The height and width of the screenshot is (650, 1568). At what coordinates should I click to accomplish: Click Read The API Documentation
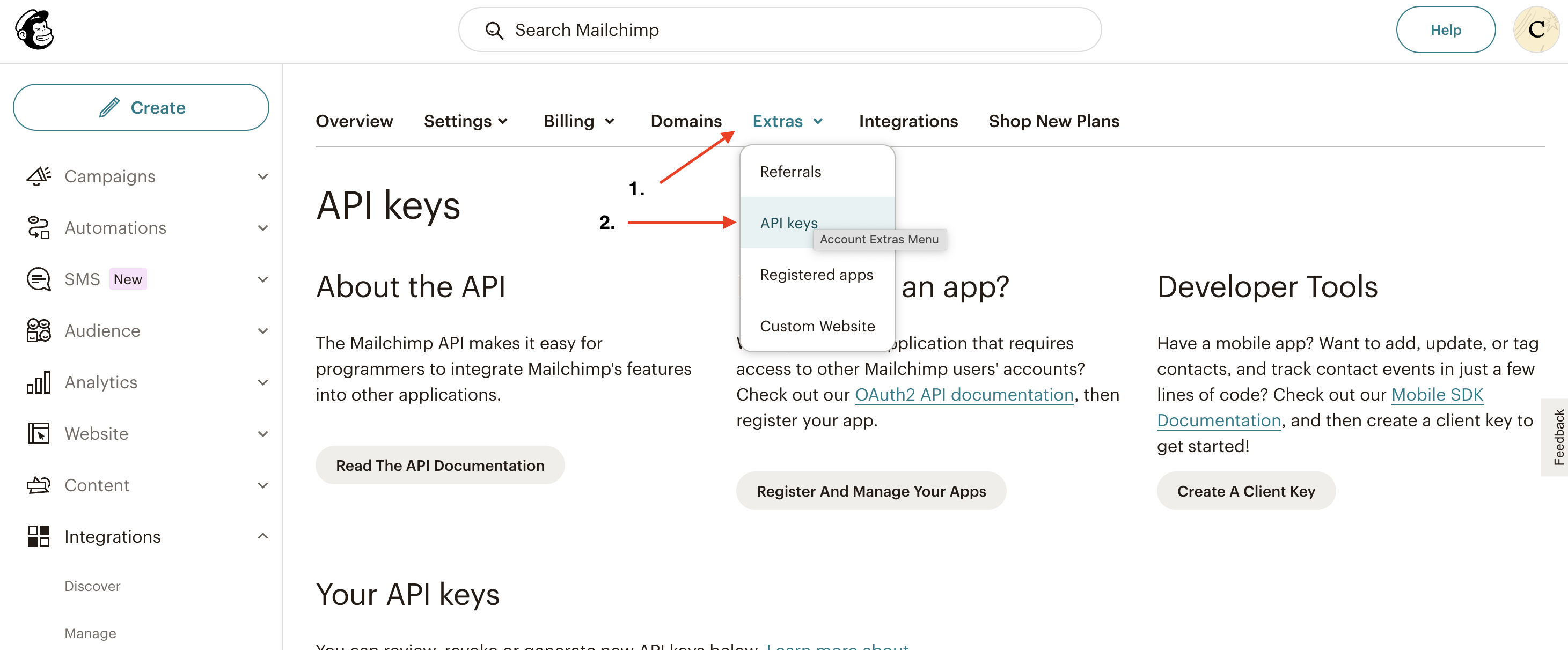point(440,465)
